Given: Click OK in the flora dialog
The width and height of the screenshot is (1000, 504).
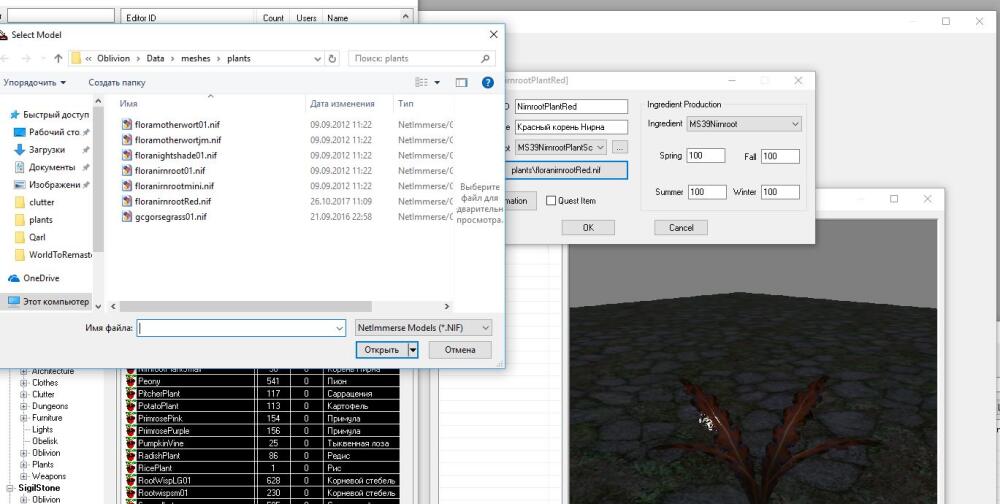Looking at the screenshot, I should pyautogui.click(x=588, y=228).
